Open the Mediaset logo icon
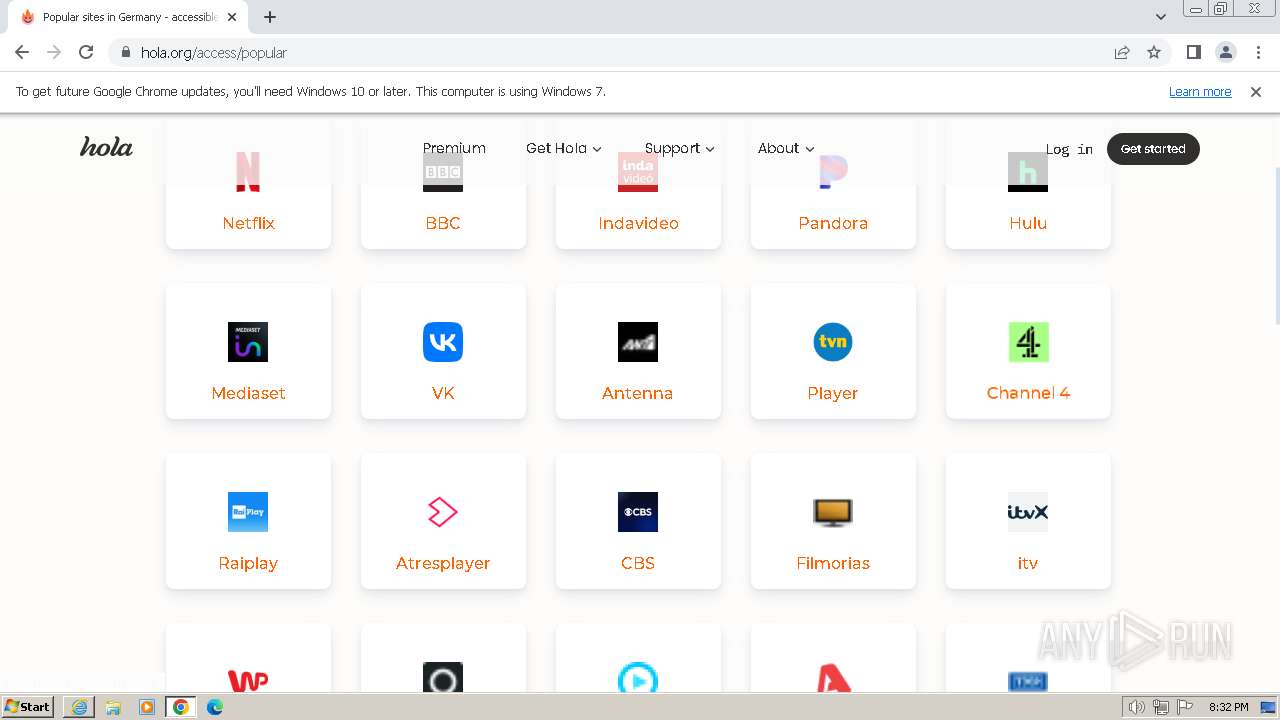The image size is (1280, 720). tap(248, 342)
